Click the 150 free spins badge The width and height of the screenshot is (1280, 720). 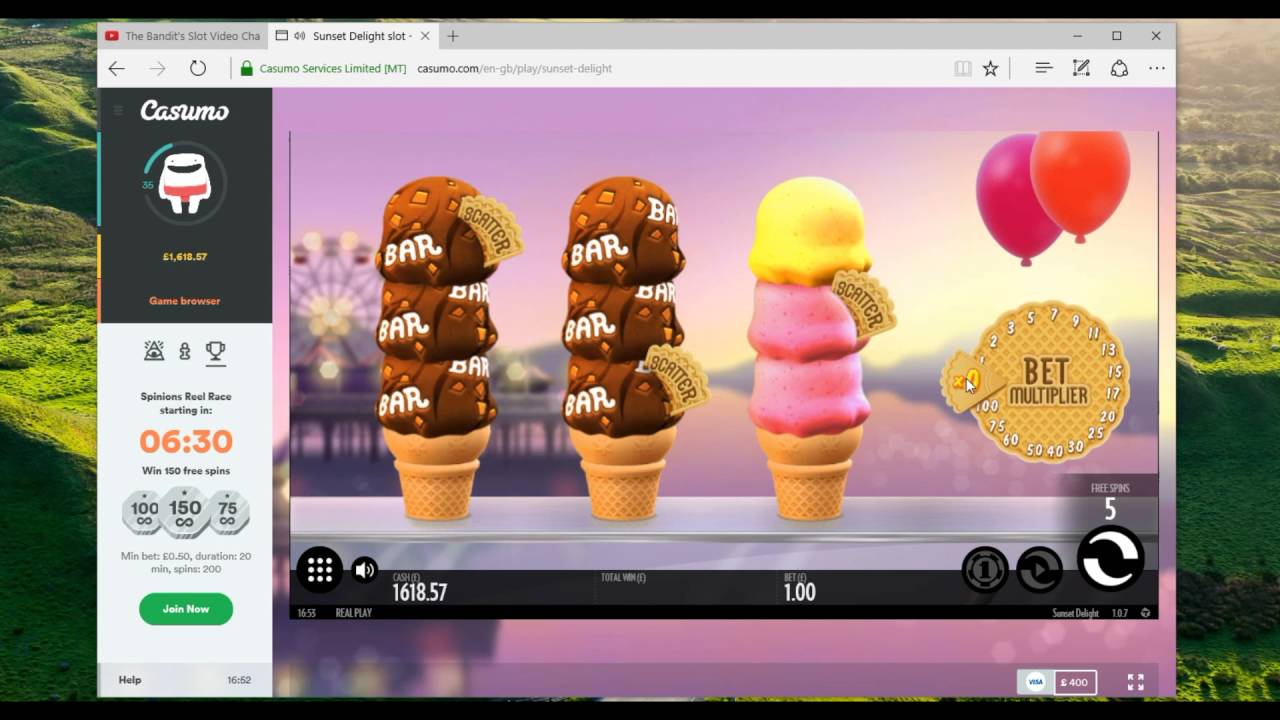(185, 511)
